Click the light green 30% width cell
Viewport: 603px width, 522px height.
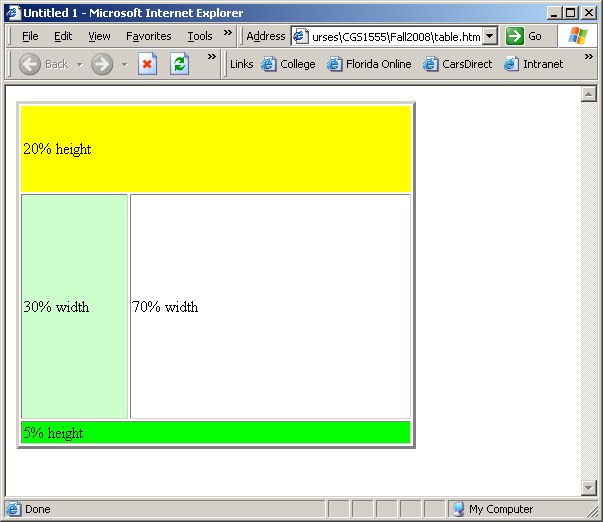click(74, 306)
